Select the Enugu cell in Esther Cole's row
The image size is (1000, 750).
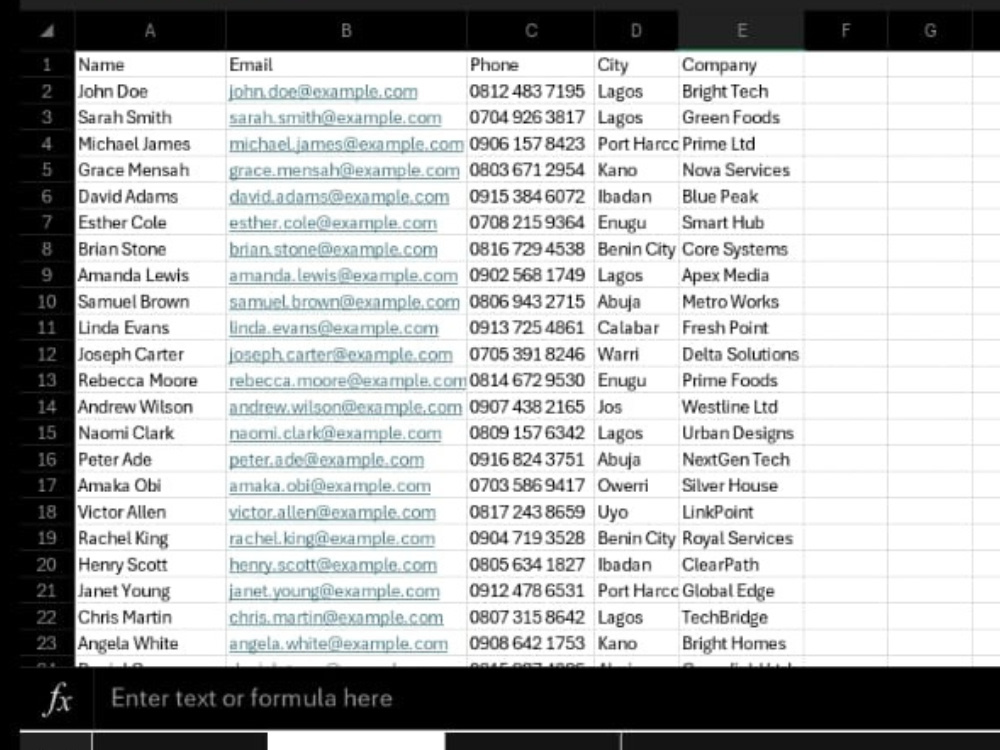pyautogui.click(x=636, y=223)
